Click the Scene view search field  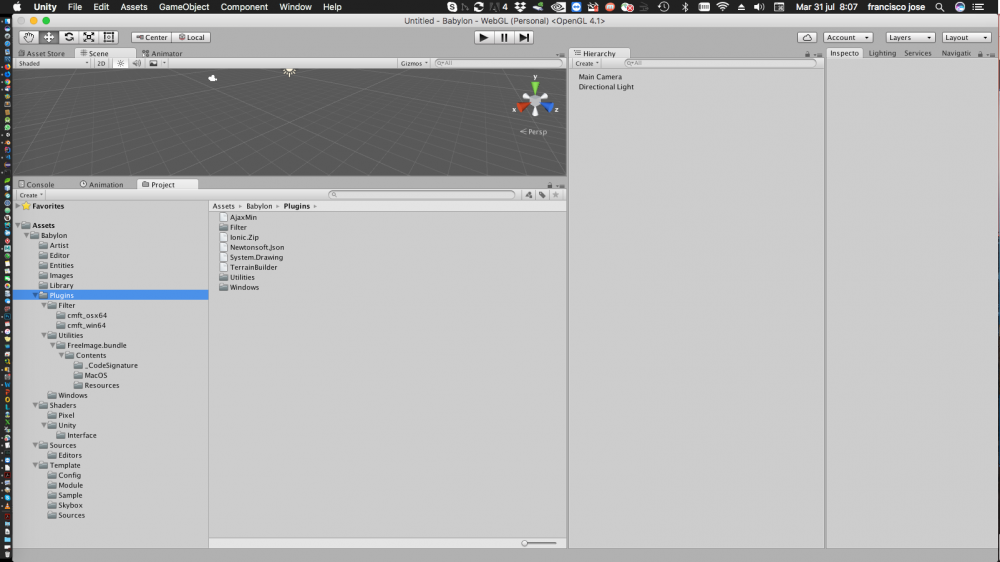498,63
